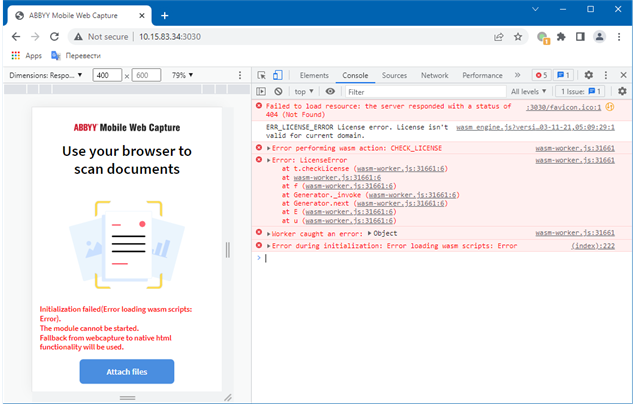The image size is (634, 404).
Task: Open the Extensions puzzle icon
Action: click(x=561, y=37)
